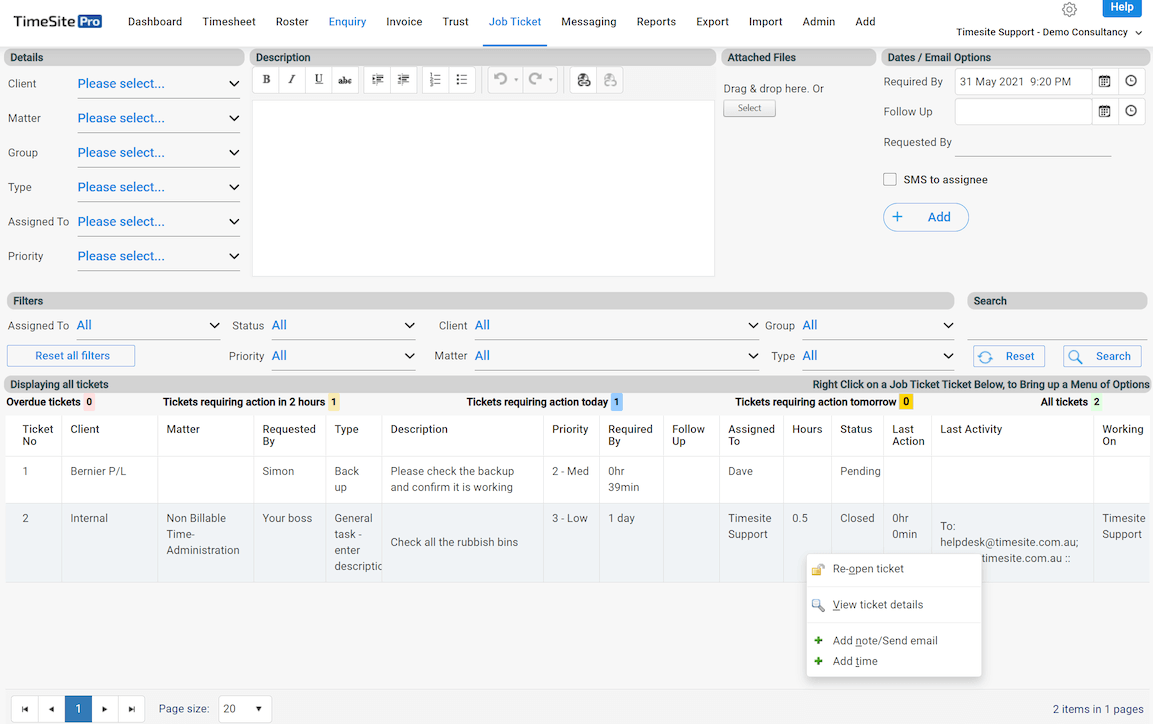
Task: Open the Priority dropdown in Details
Action: (x=158, y=257)
